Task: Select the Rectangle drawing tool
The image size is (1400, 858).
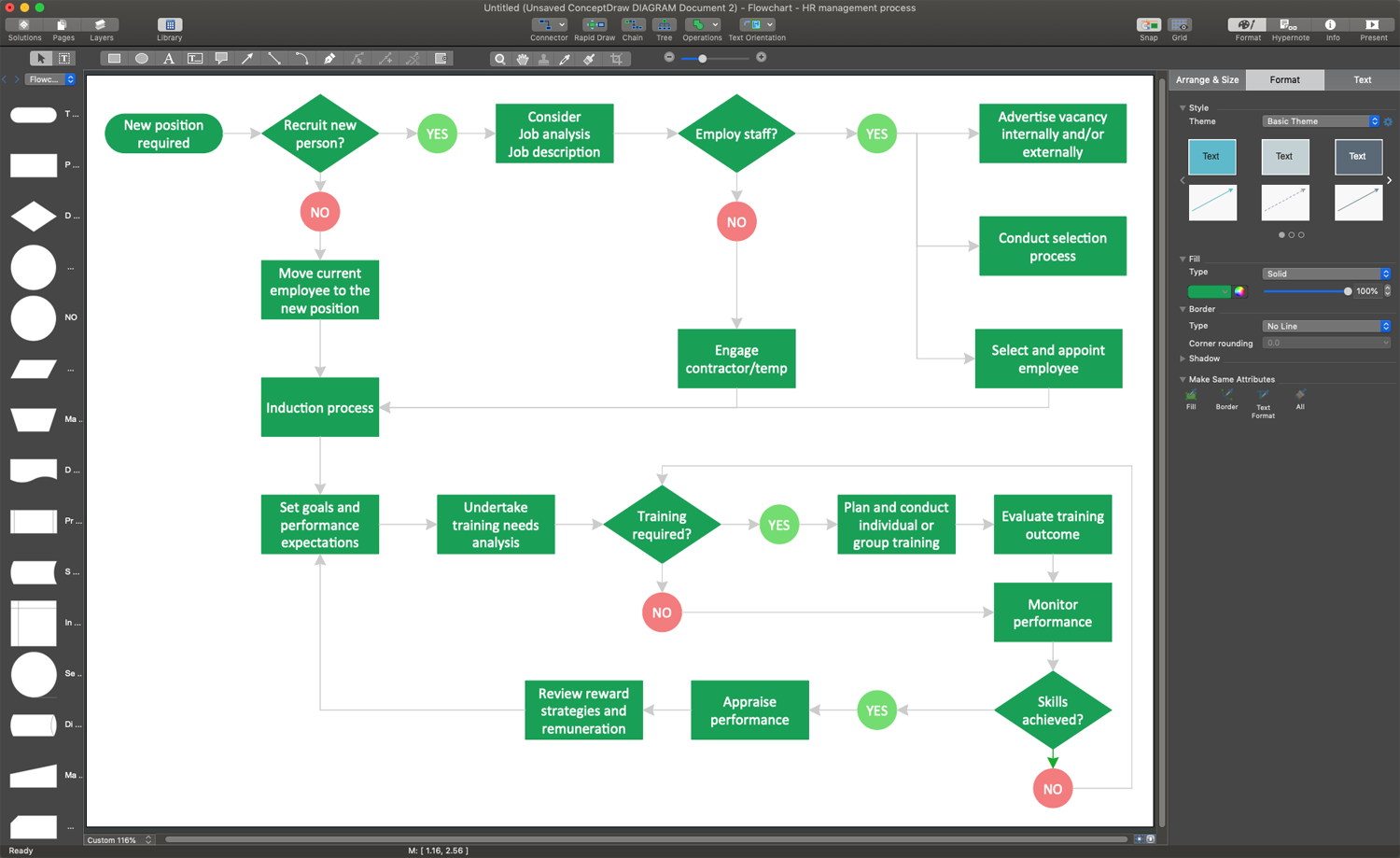Action: click(114, 58)
